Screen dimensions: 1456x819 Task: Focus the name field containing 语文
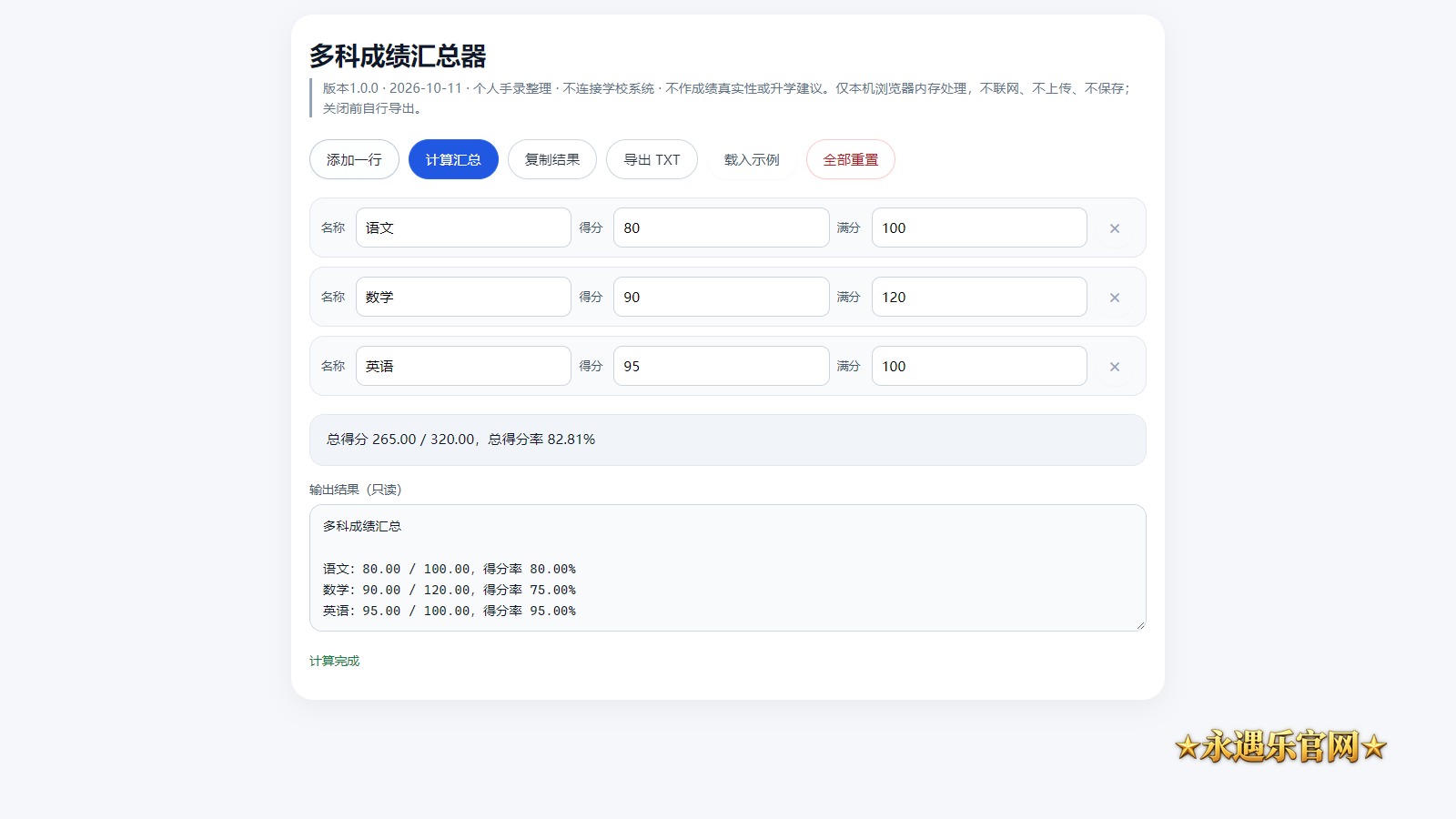(463, 227)
